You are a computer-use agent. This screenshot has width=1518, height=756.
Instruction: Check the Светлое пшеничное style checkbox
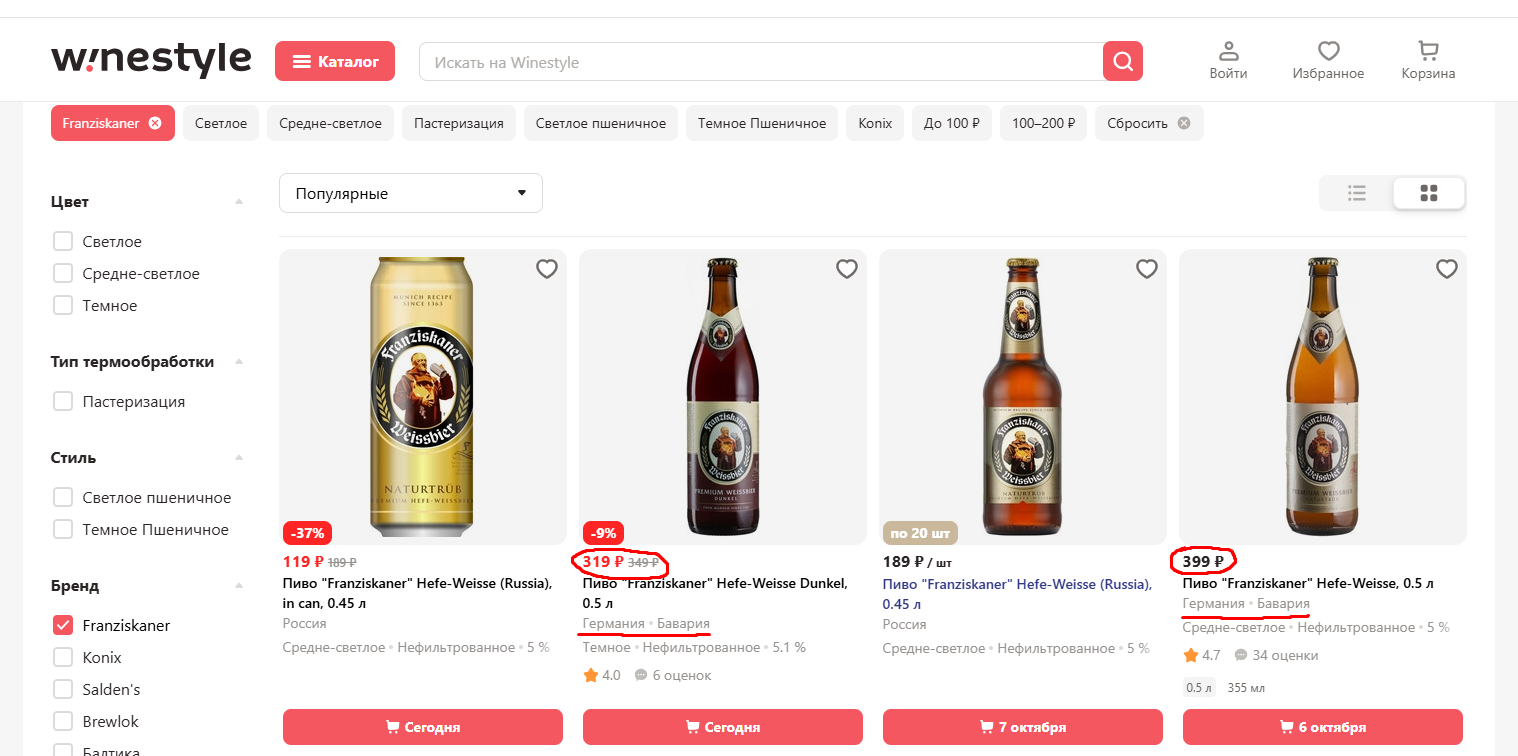pos(63,497)
